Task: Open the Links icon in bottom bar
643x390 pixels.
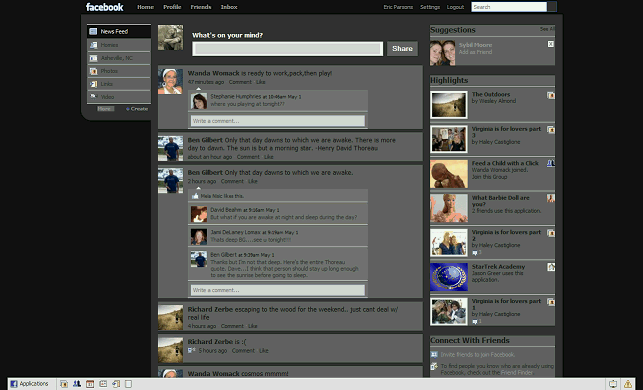Action: click(x=116, y=384)
